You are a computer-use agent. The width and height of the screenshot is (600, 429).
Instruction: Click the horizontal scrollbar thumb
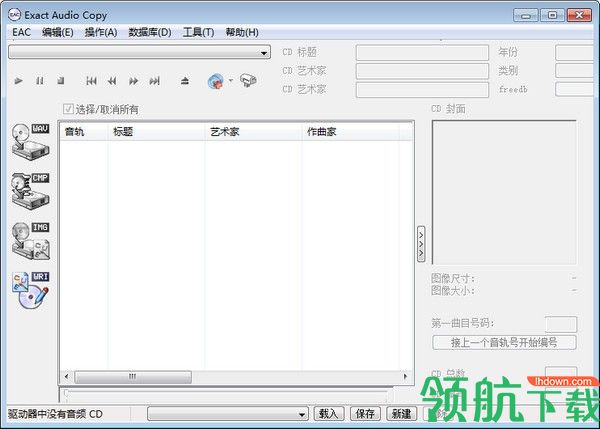pos(133,377)
